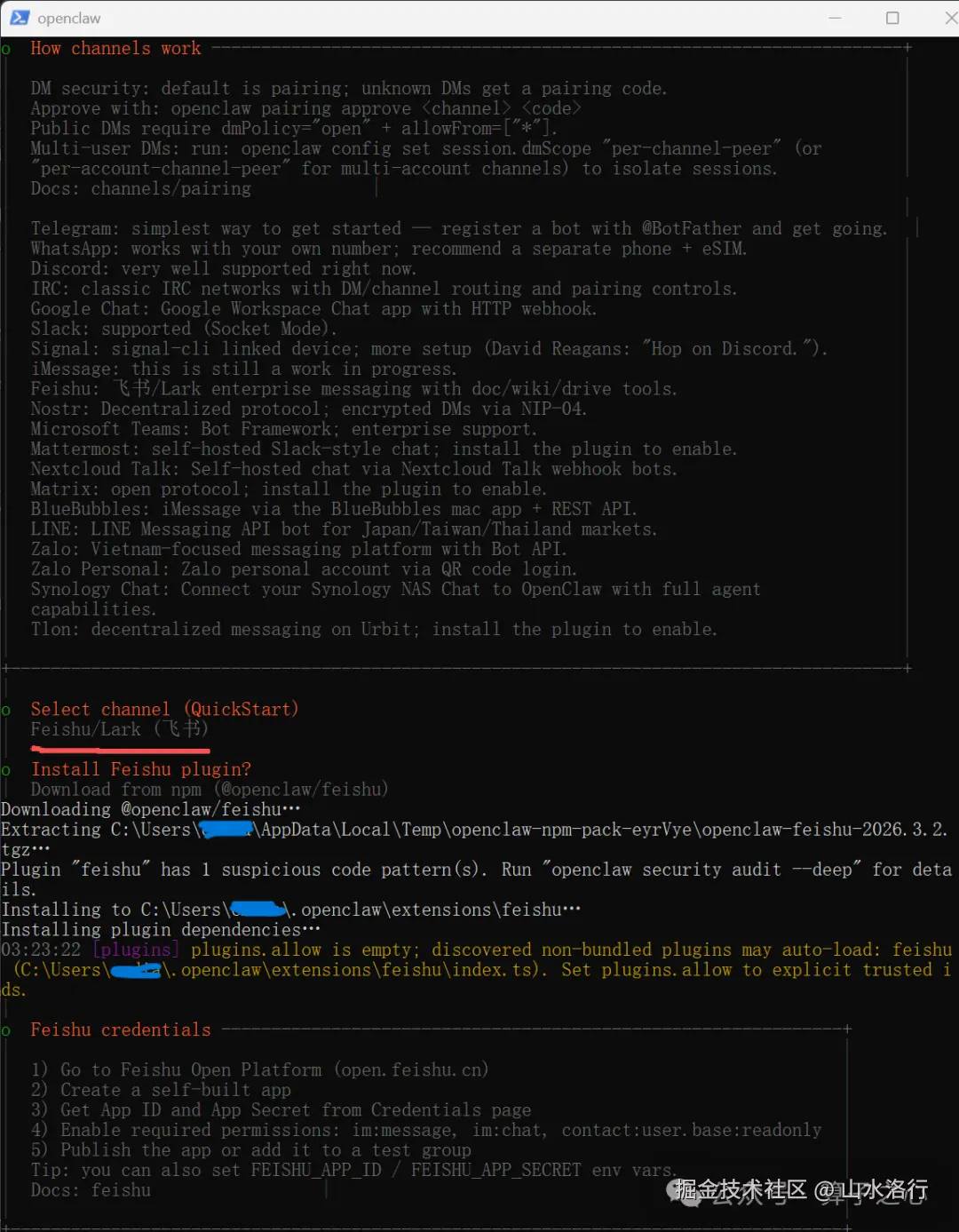The width and height of the screenshot is (959, 1232).
Task: Click 'Download from npm (@openclaw/feishu)' answer
Action: click(210, 789)
